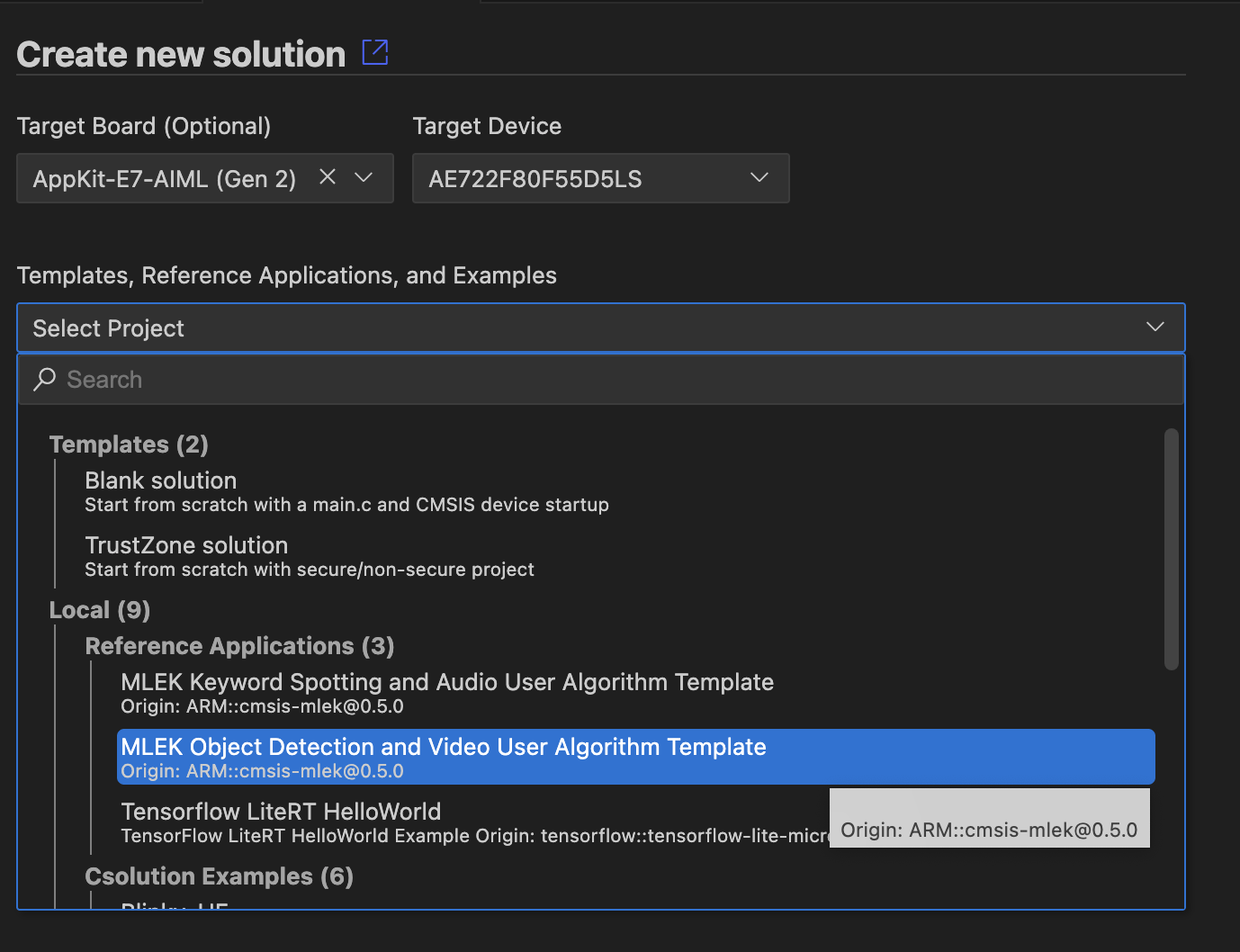The height and width of the screenshot is (952, 1240).
Task: Click the Reference Applications (3) header
Action: [x=239, y=646]
